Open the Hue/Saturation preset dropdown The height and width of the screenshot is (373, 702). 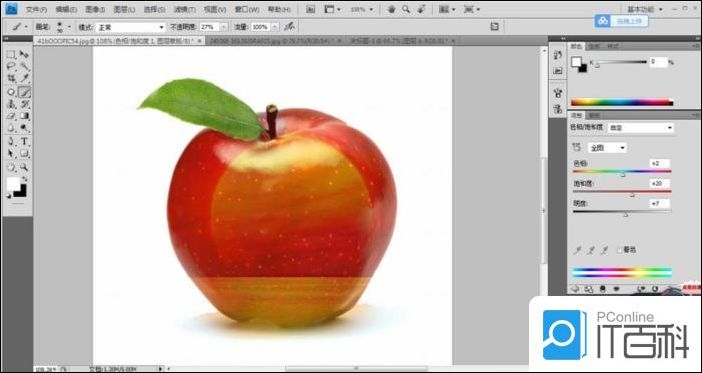640,128
